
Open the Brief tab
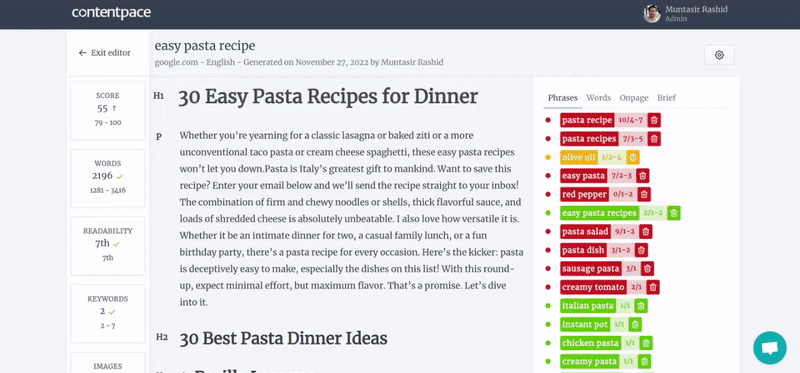(666, 98)
